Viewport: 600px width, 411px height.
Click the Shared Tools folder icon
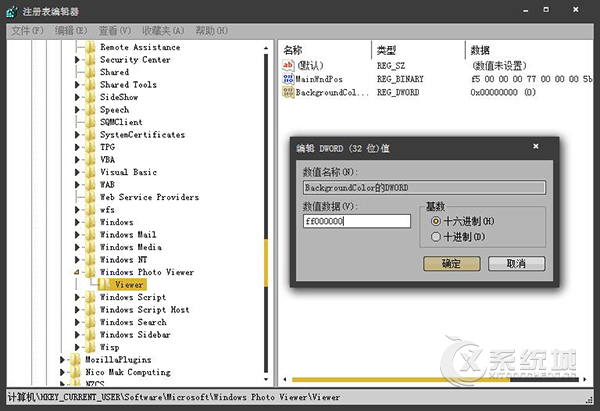(90, 85)
